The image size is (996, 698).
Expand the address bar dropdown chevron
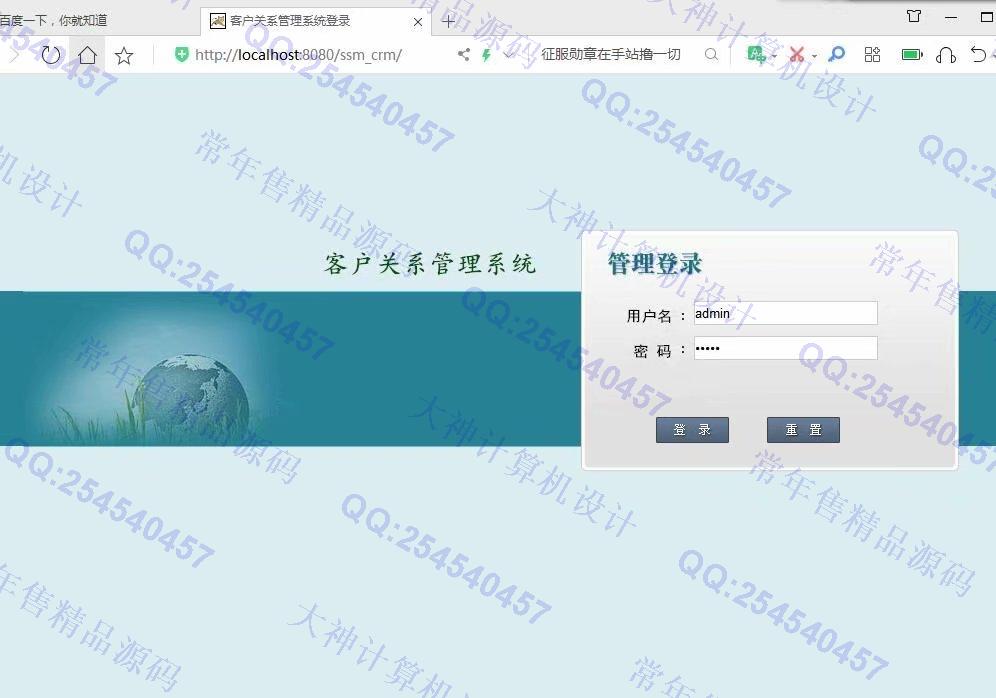click(508, 55)
